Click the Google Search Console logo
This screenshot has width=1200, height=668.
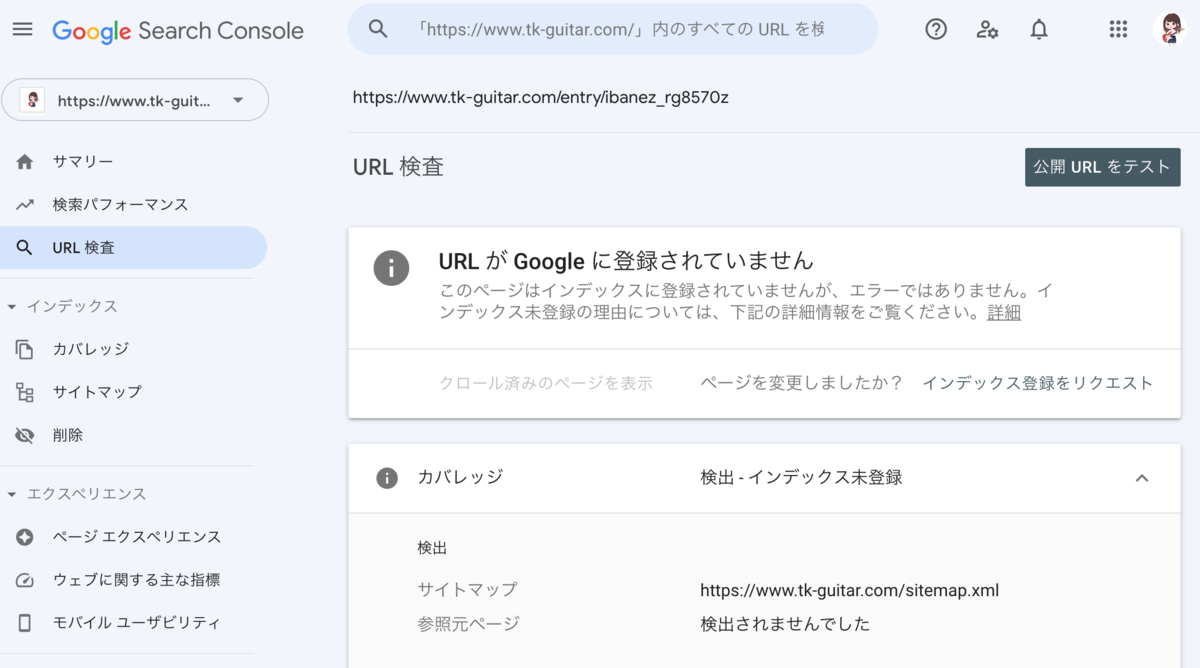tap(178, 31)
